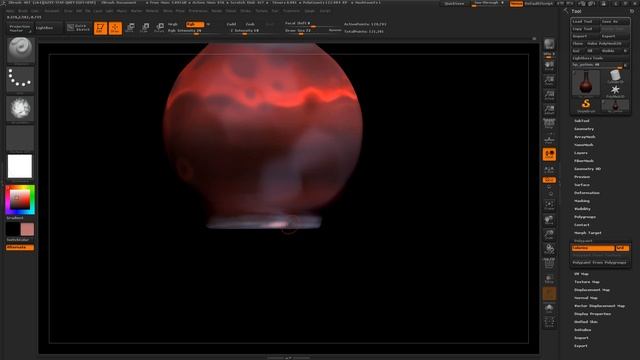Click the Xpose icon
The height and width of the screenshot is (360, 640).
pyautogui.click(x=549, y=322)
